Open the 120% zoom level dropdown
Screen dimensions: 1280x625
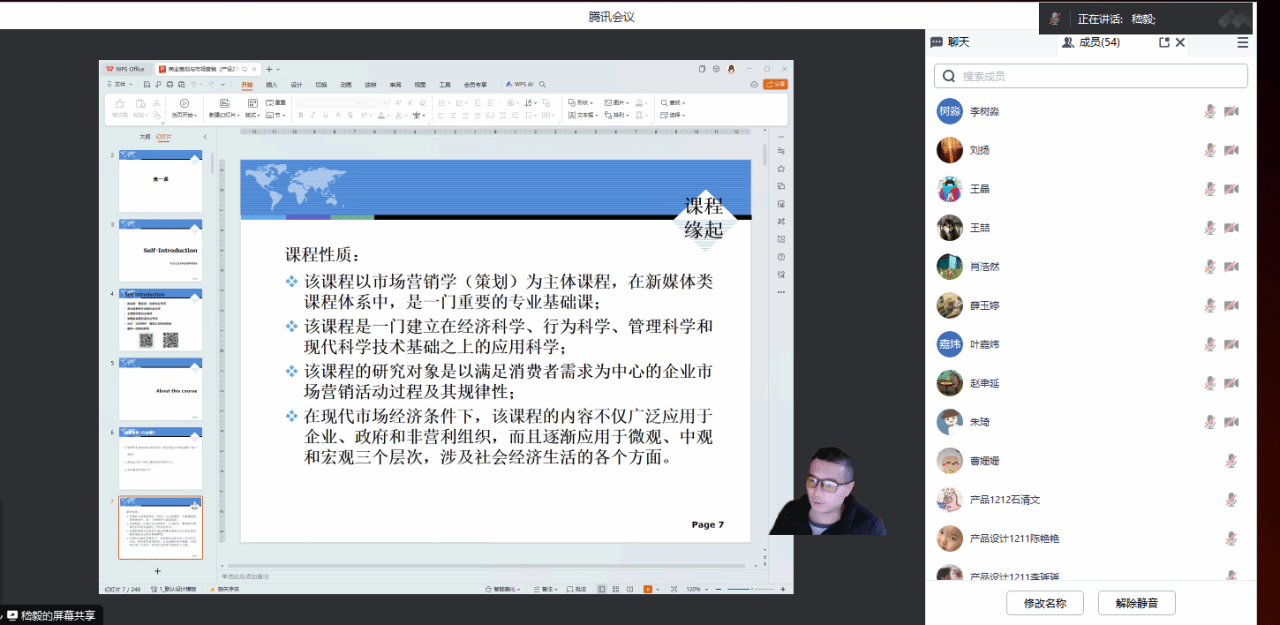tap(696, 589)
